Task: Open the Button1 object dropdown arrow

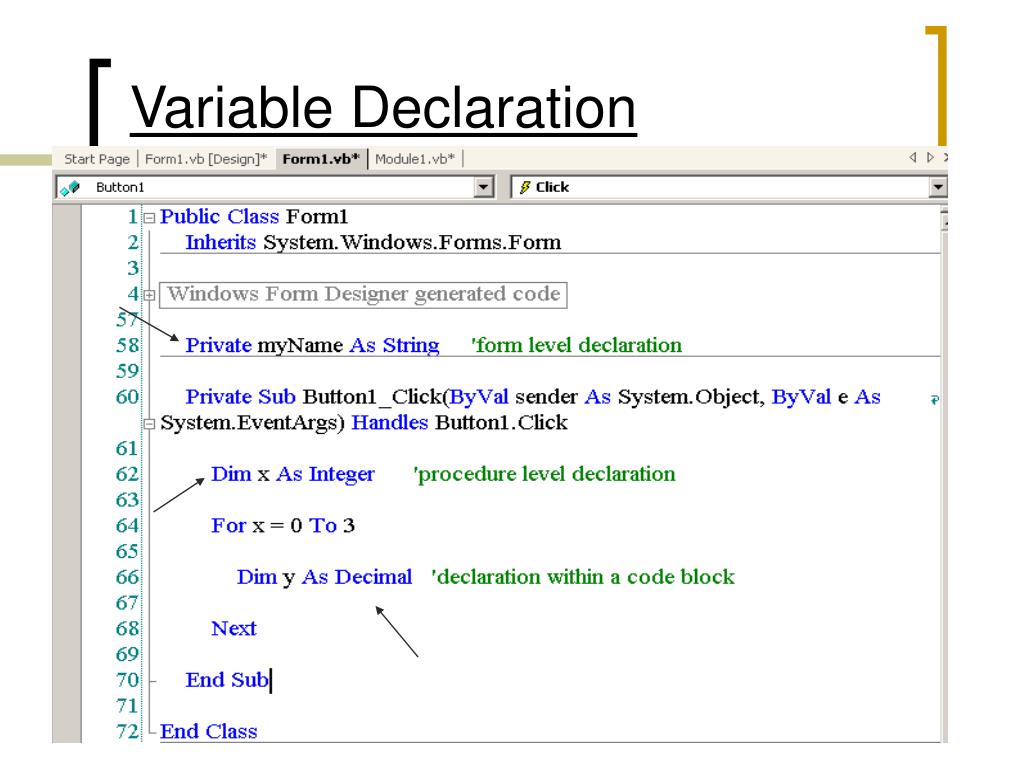Action: 483,187
